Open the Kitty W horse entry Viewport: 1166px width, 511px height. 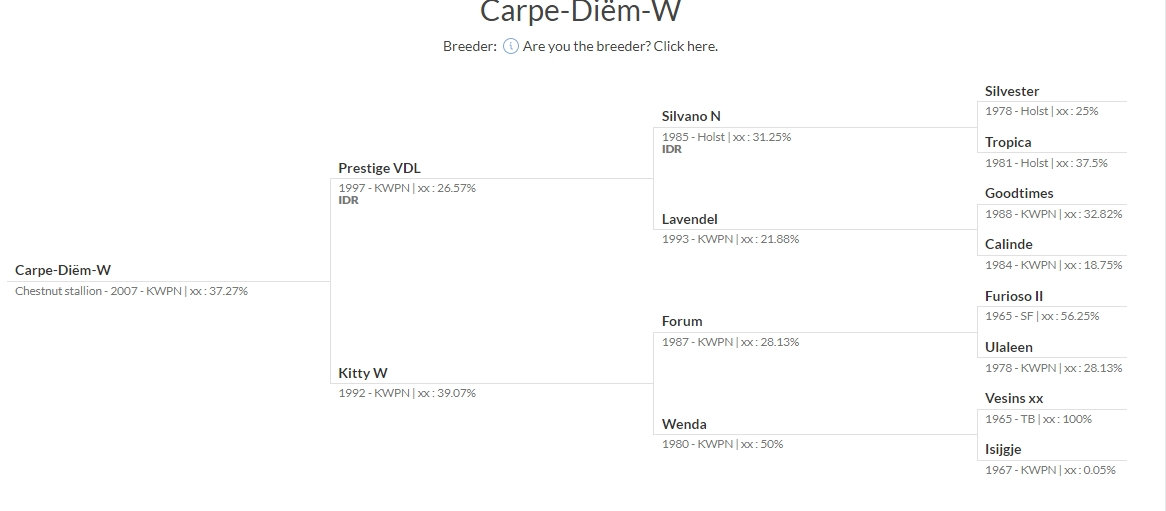[363, 373]
